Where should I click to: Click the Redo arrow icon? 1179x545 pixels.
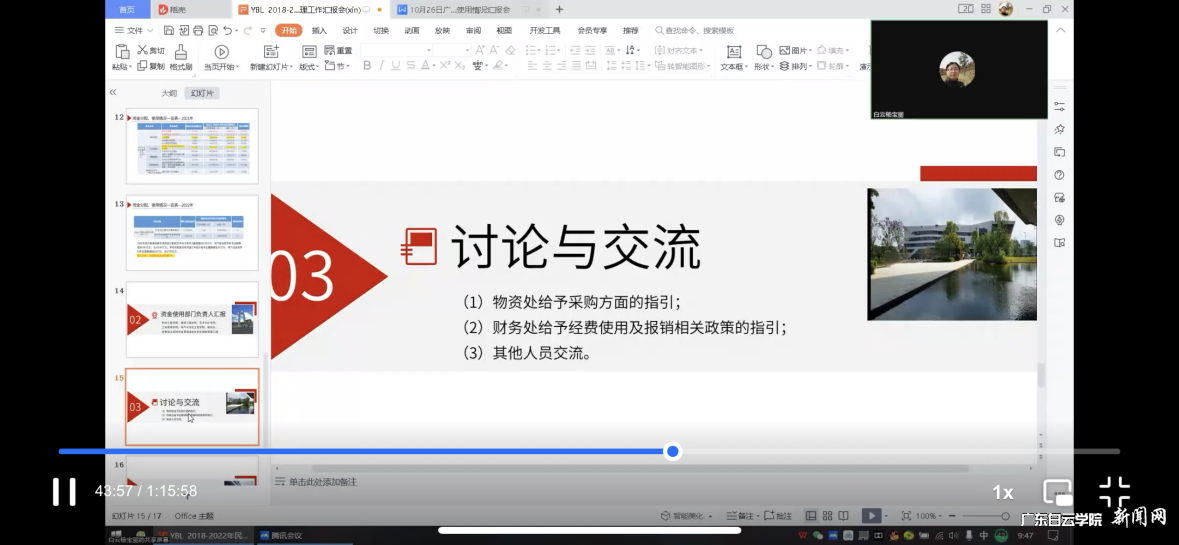coord(247,31)
